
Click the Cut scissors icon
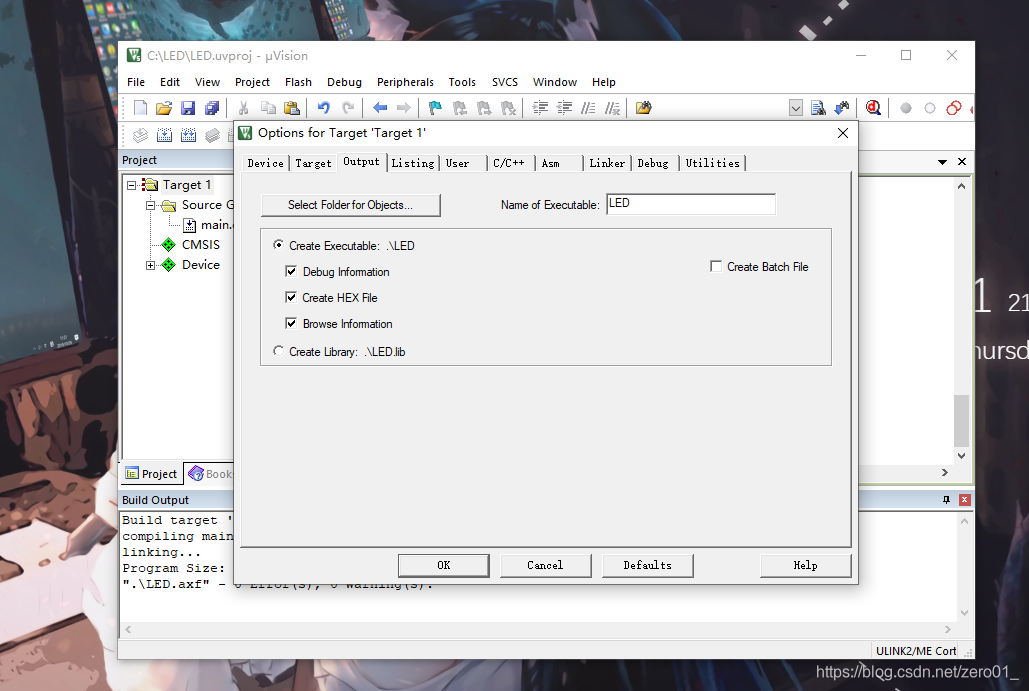(x=243, y=108)
